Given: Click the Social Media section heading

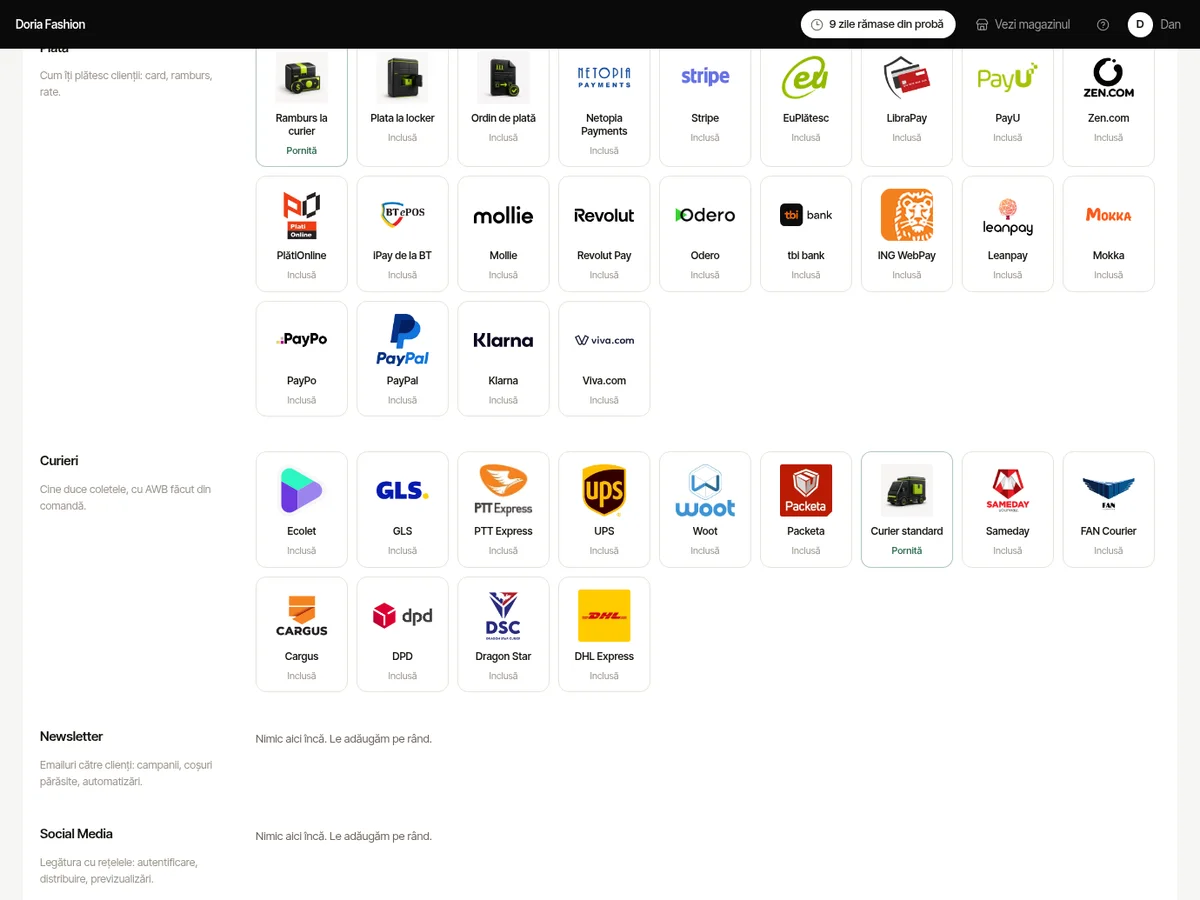Looking at the screenshot, I should tap(76, 834).
